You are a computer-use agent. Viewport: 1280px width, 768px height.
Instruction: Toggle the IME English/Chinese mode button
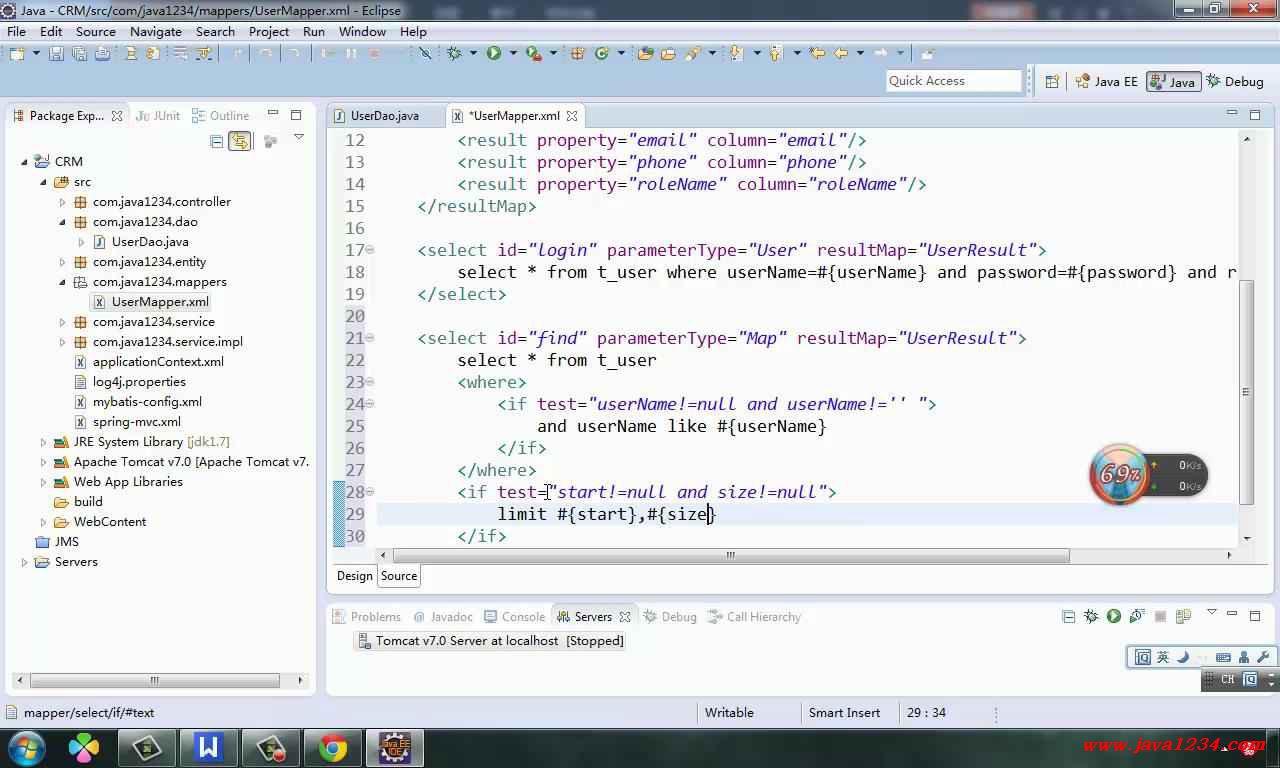point(1163,657)
